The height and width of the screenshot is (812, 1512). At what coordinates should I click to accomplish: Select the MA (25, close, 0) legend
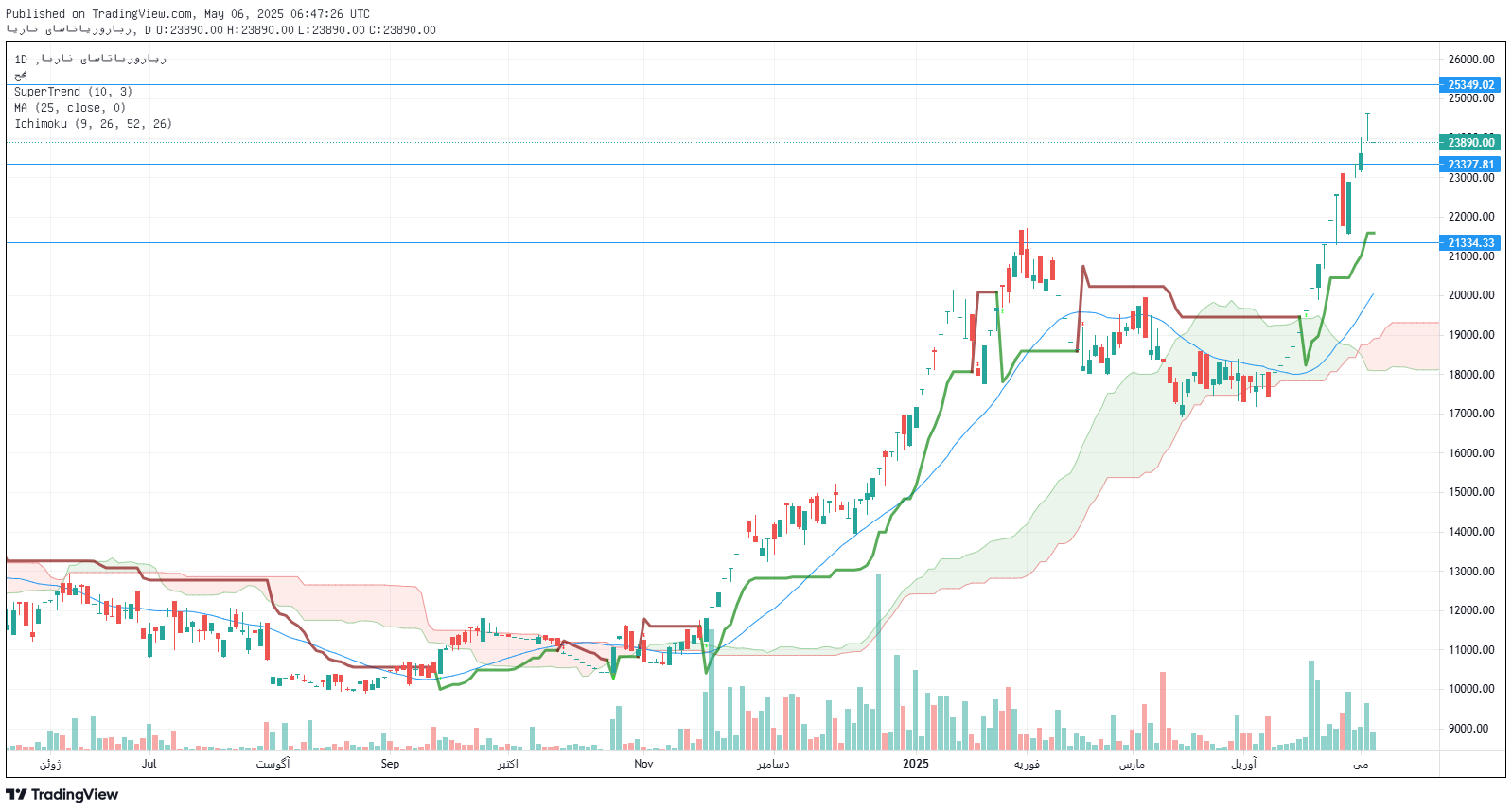click(x=70, y=108)
